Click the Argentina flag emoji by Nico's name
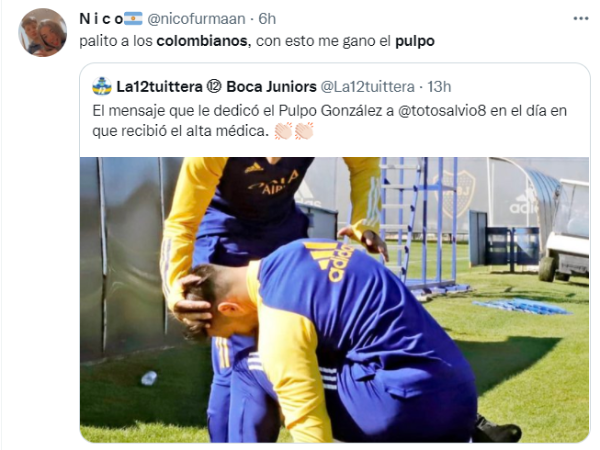Viewport: 600px width, 450px height. tap(133, 18)
